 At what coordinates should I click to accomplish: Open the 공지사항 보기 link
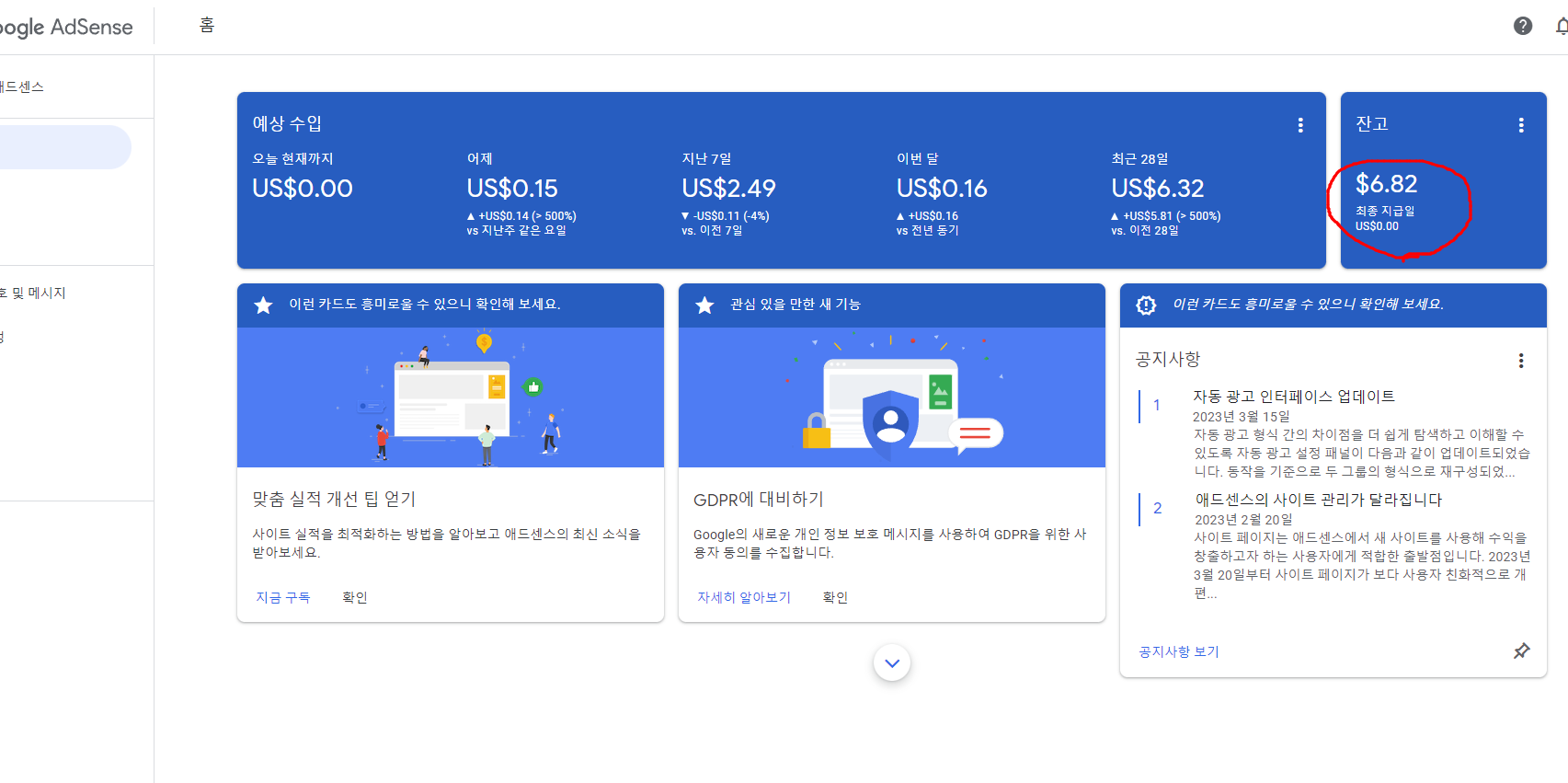pos(1179,651)
